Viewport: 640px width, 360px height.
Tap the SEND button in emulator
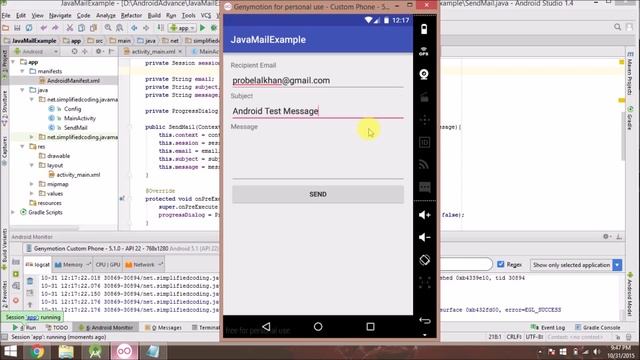coord(318,194)
